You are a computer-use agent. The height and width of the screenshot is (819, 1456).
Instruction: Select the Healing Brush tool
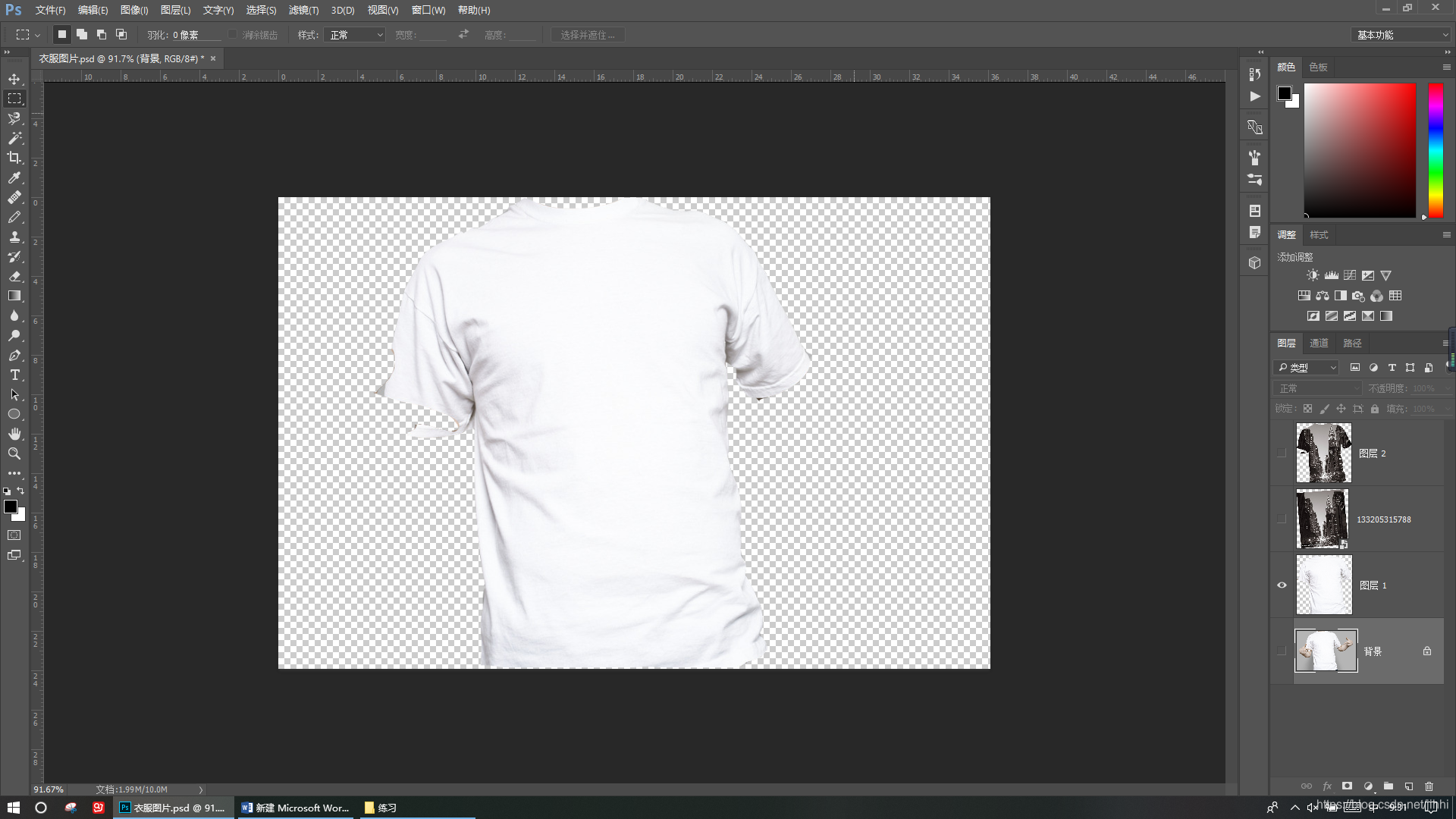point(14,197)
